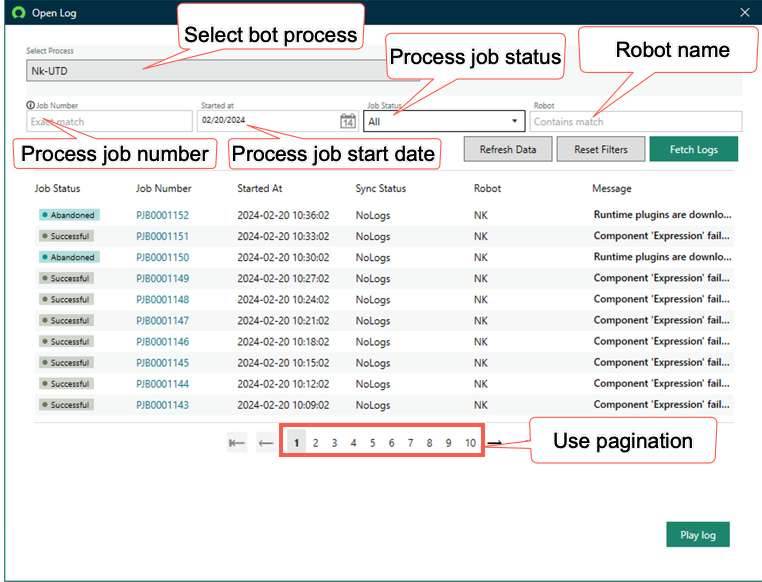Click the Job Number filter field
The width and height of the screenshot is (762, 582).
(x=109, y=121)
